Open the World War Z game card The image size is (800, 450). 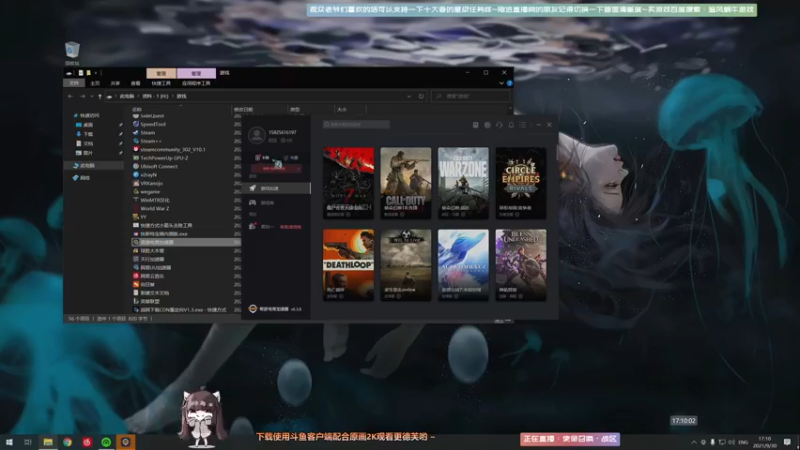click(x=348, y=183)
